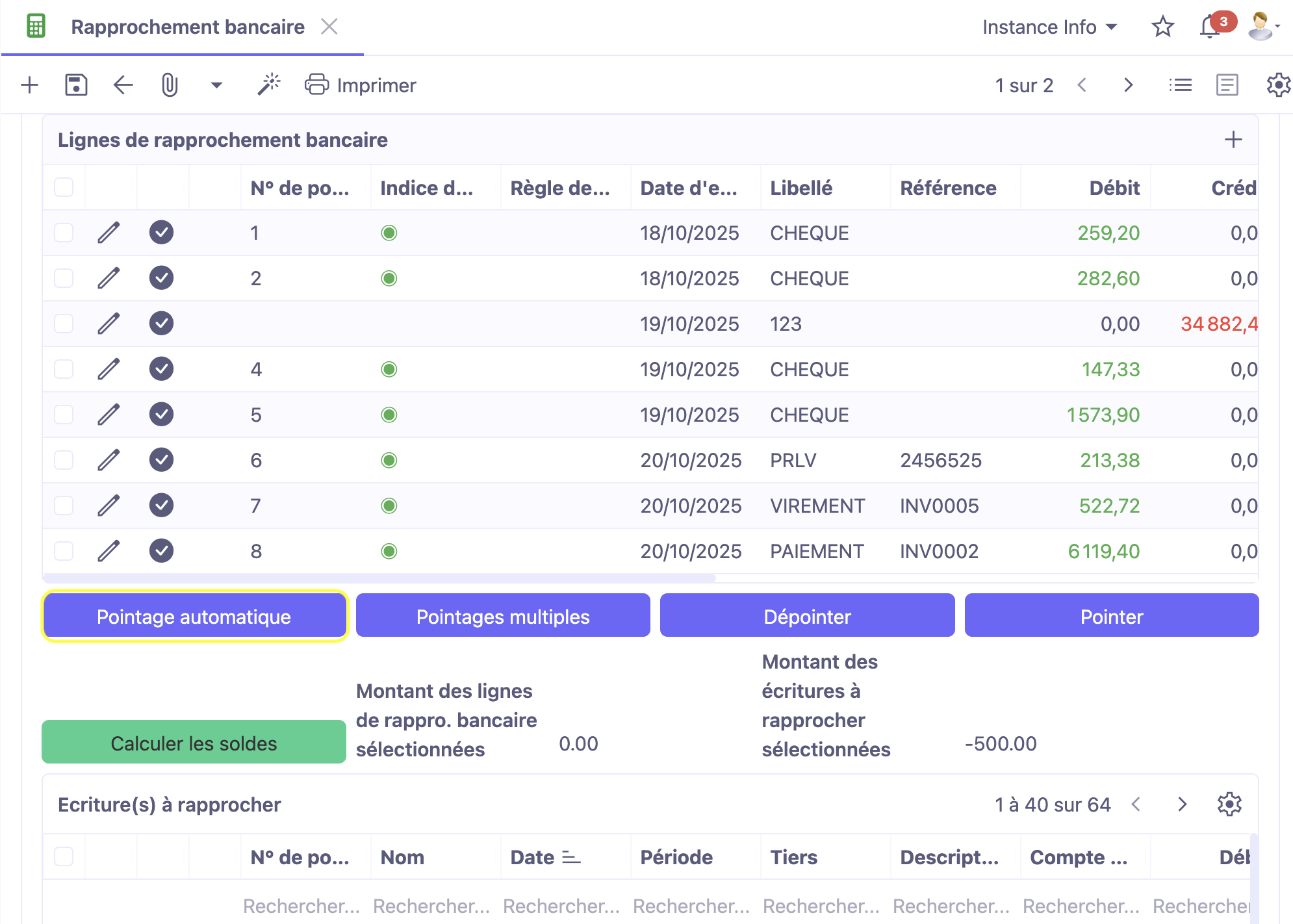1293x924 pixels.
Task: Open the Instance Info dropdown
Action: (1049, 27)
